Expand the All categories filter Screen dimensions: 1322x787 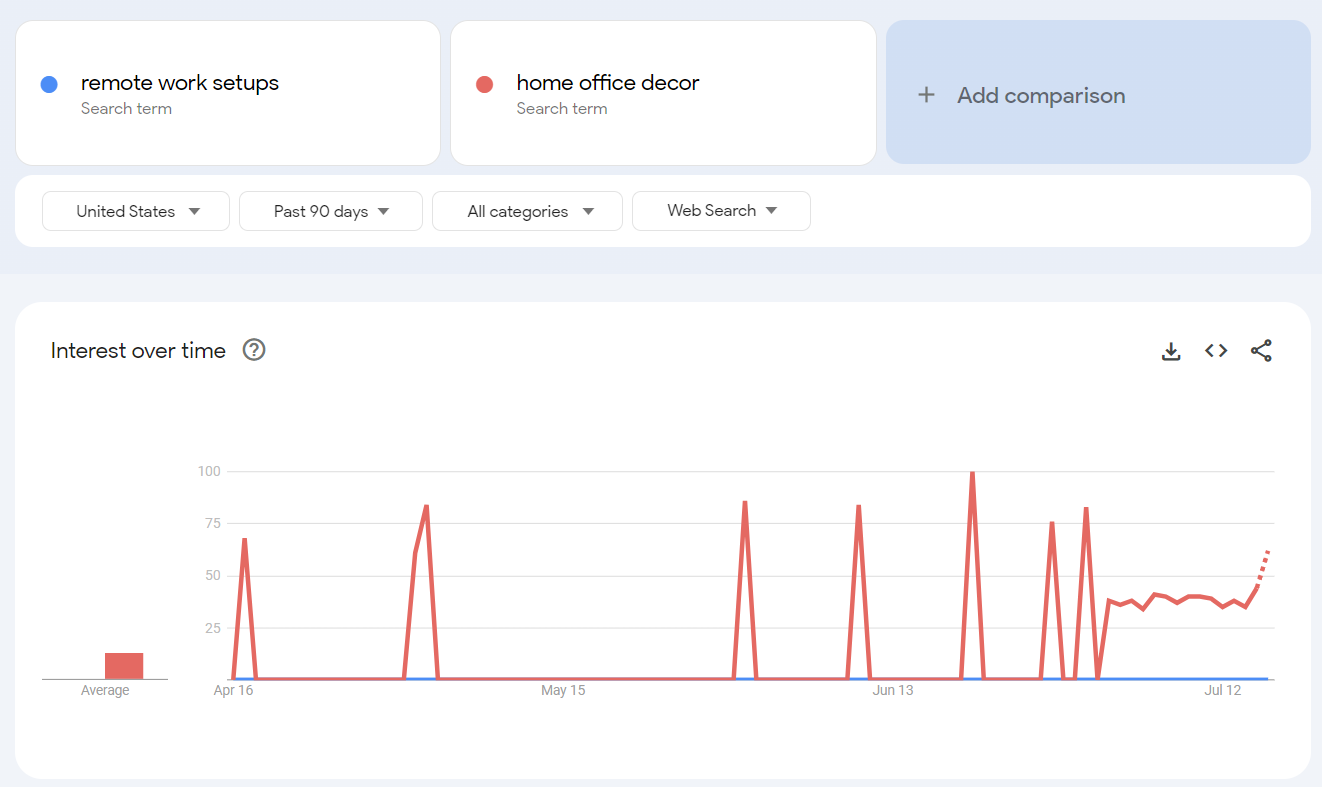tap(527, 211)
